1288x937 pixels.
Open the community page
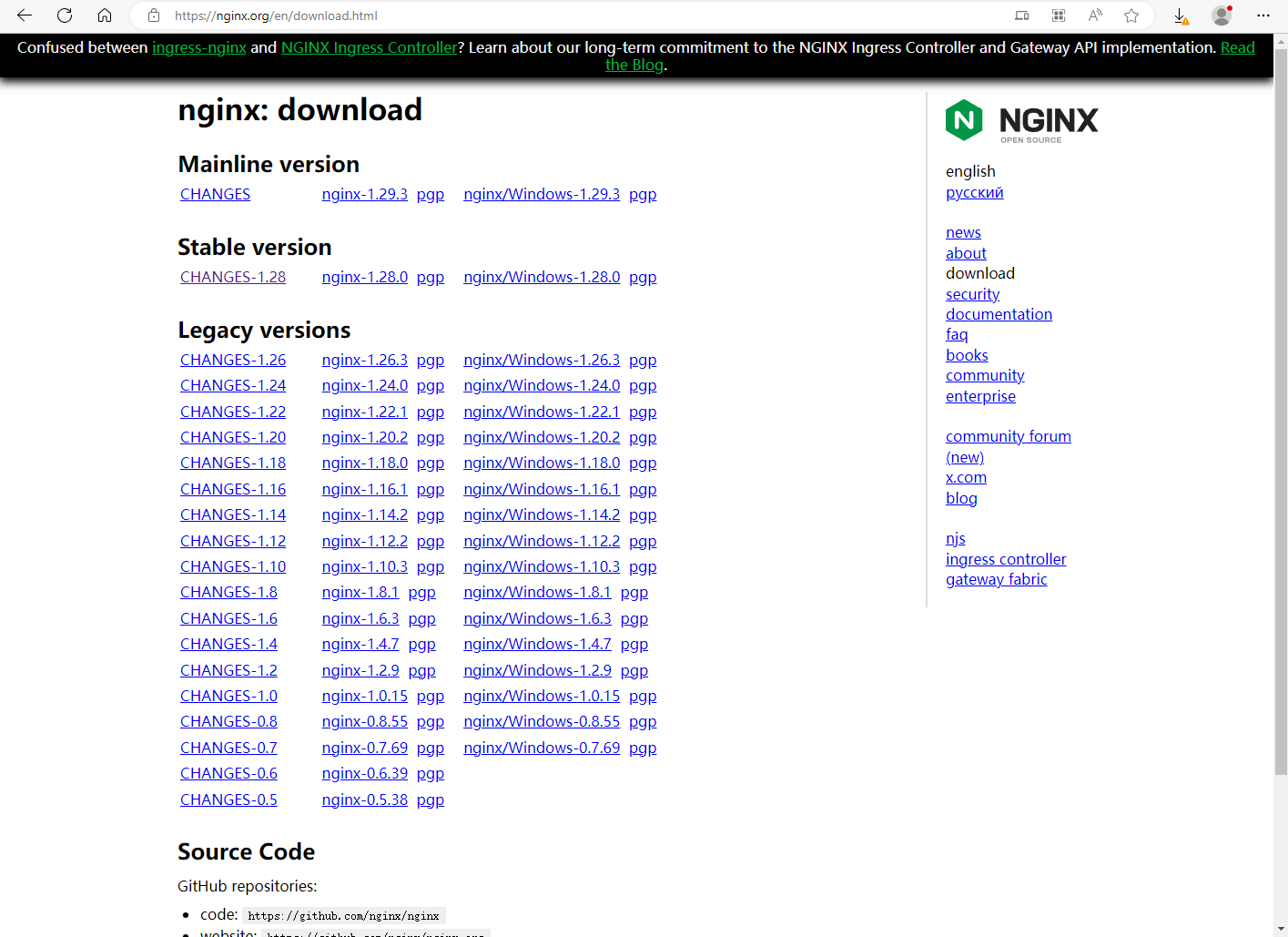coord(985,375)
